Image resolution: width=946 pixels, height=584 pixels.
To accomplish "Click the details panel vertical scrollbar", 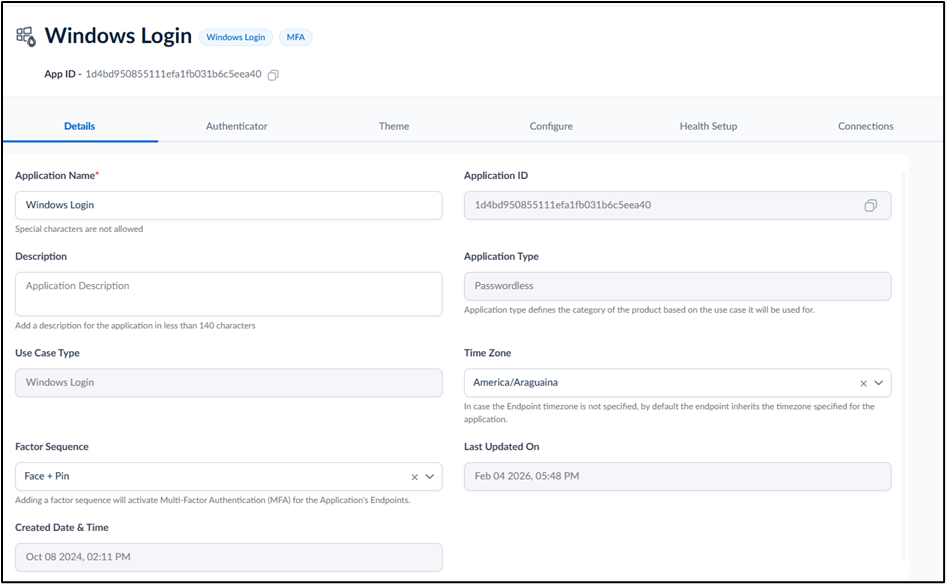I will [x=903, y=366].
